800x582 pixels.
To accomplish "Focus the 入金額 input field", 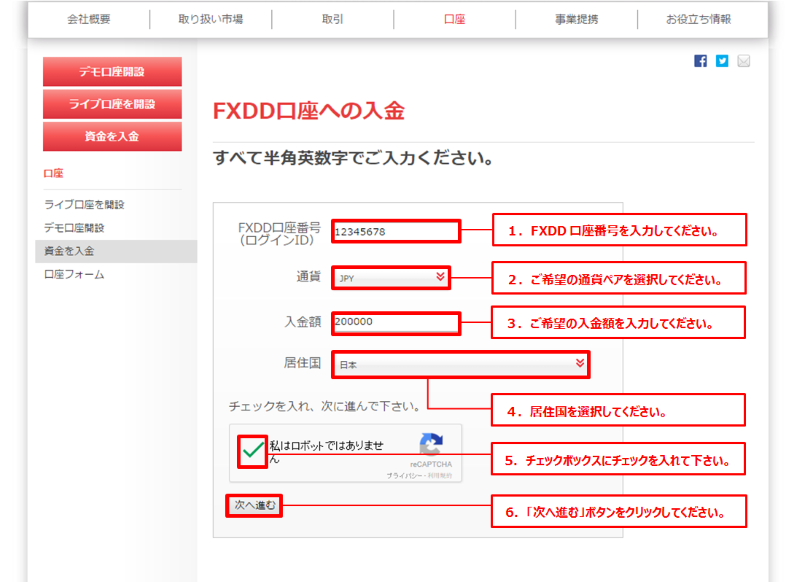I will tap(396, 323).
